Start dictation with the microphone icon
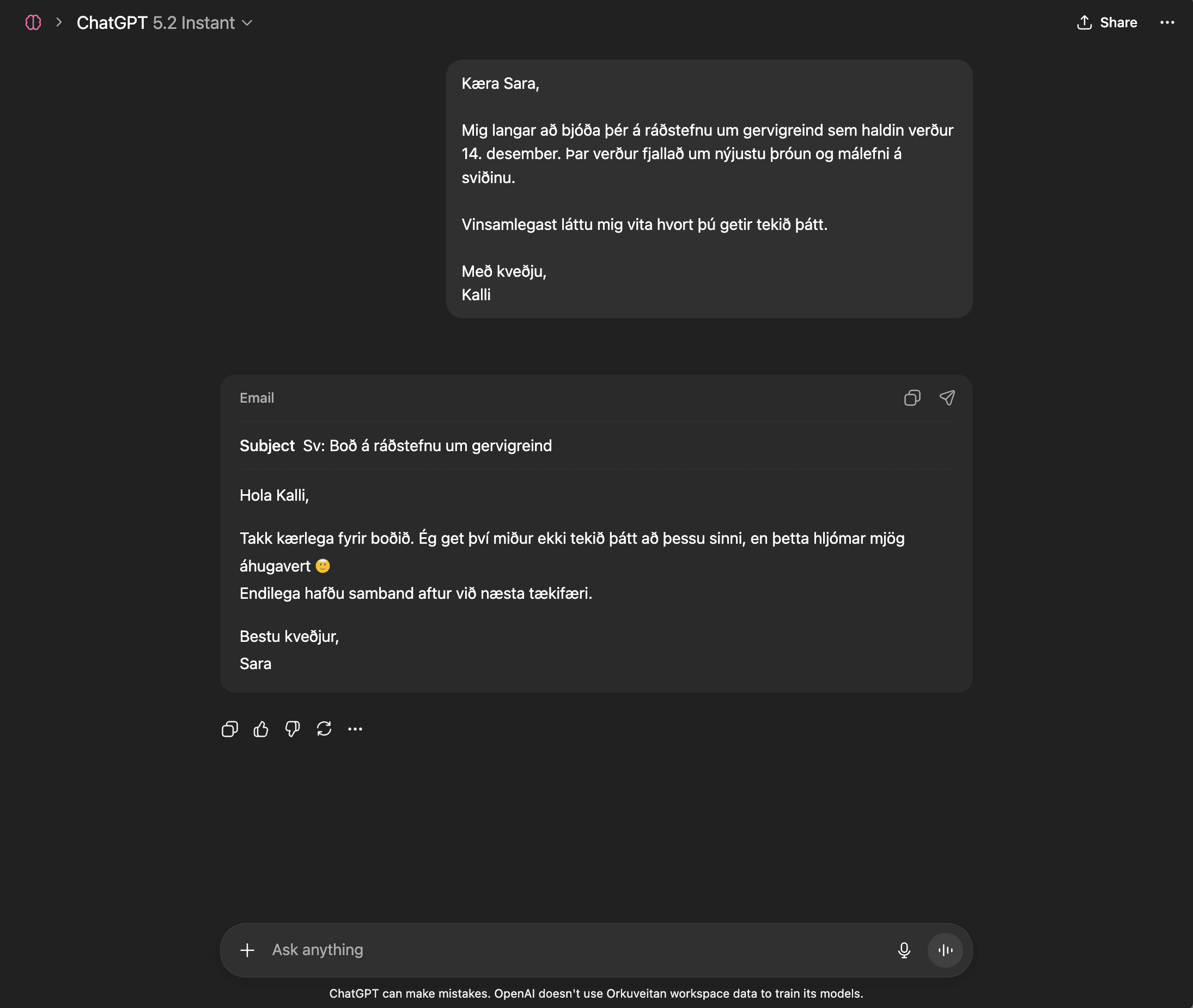This screenshot has height=1008, width=1193. click(904, 950)
